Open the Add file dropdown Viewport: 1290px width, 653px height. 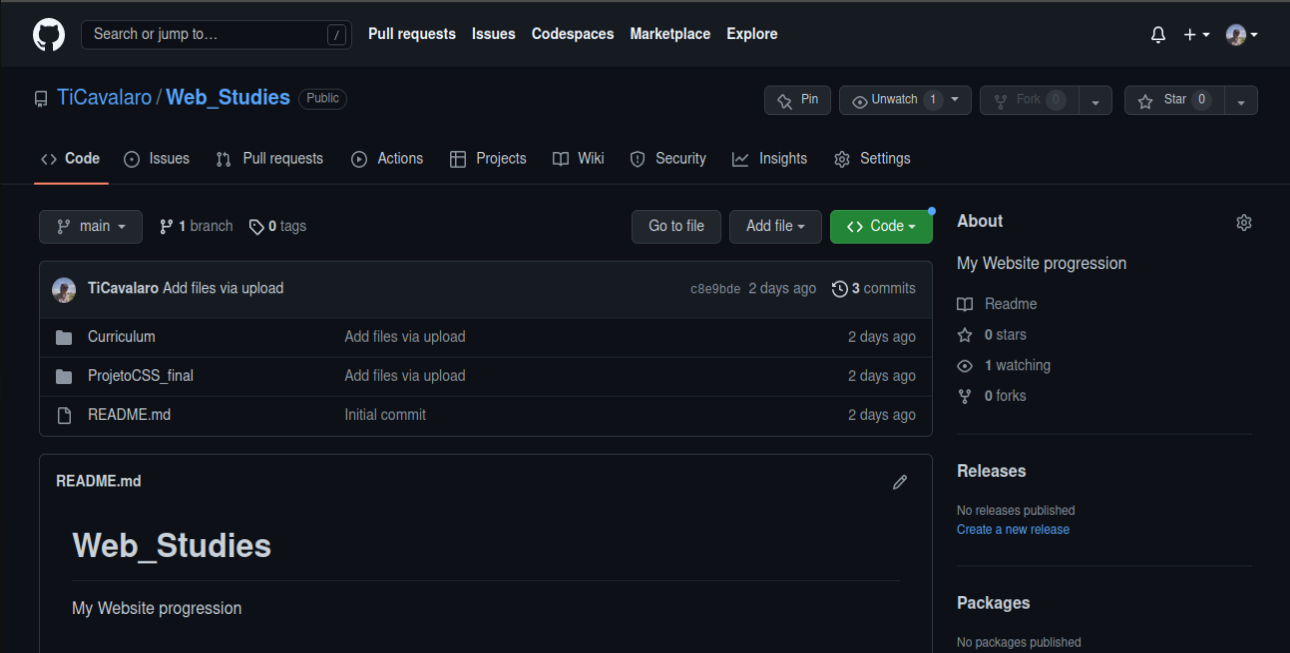pos(775,227)
